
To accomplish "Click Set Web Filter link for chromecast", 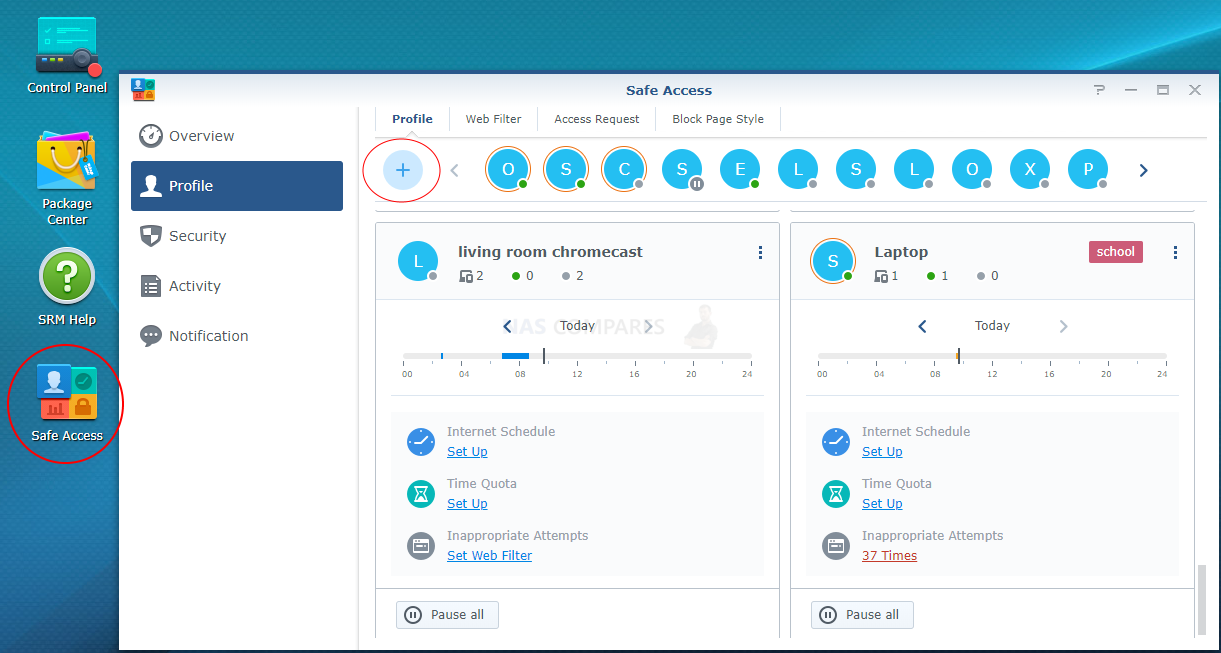I will click(x=489, y=556).
